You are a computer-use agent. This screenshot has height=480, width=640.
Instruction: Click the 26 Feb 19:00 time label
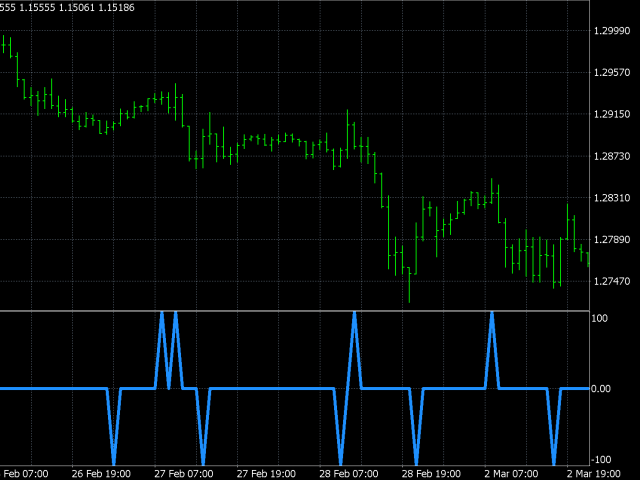[101, 474]
